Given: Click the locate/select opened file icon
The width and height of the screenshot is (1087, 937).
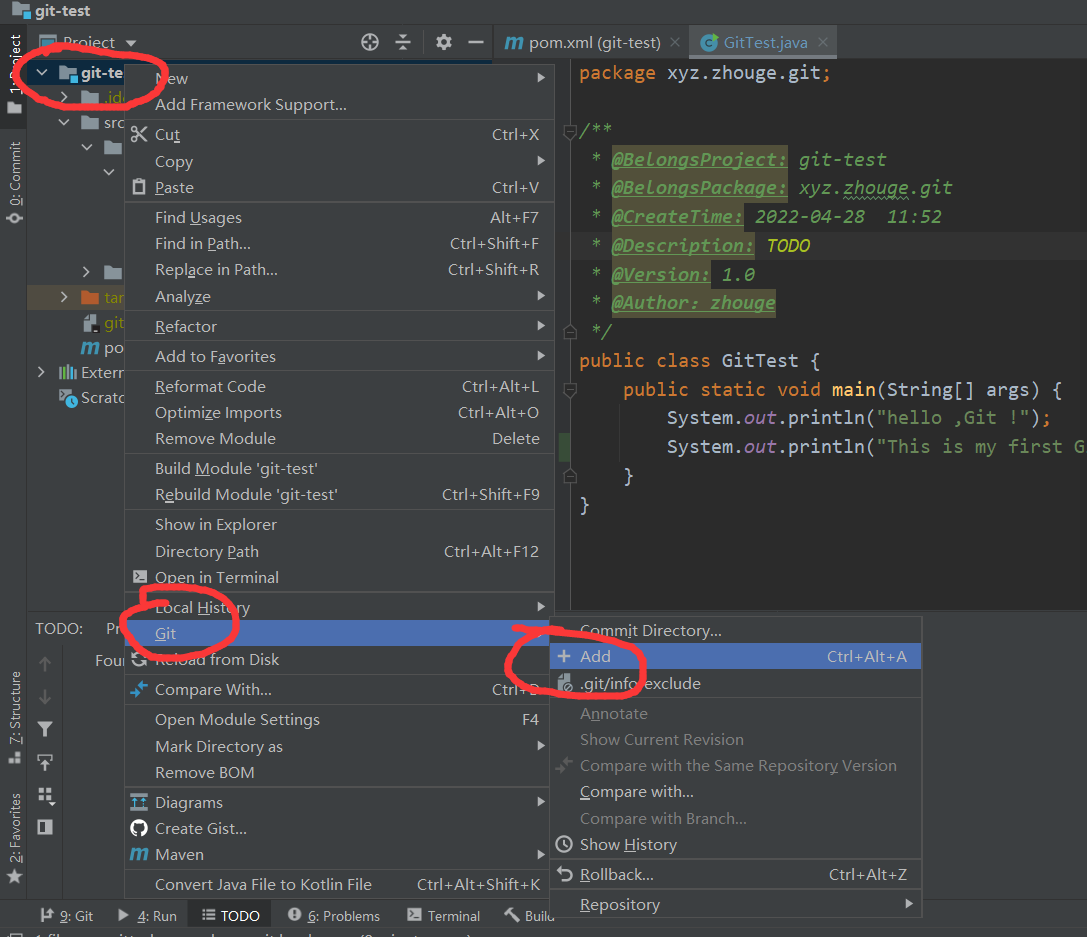Looking at the screenshot, I should pos(370,42).
